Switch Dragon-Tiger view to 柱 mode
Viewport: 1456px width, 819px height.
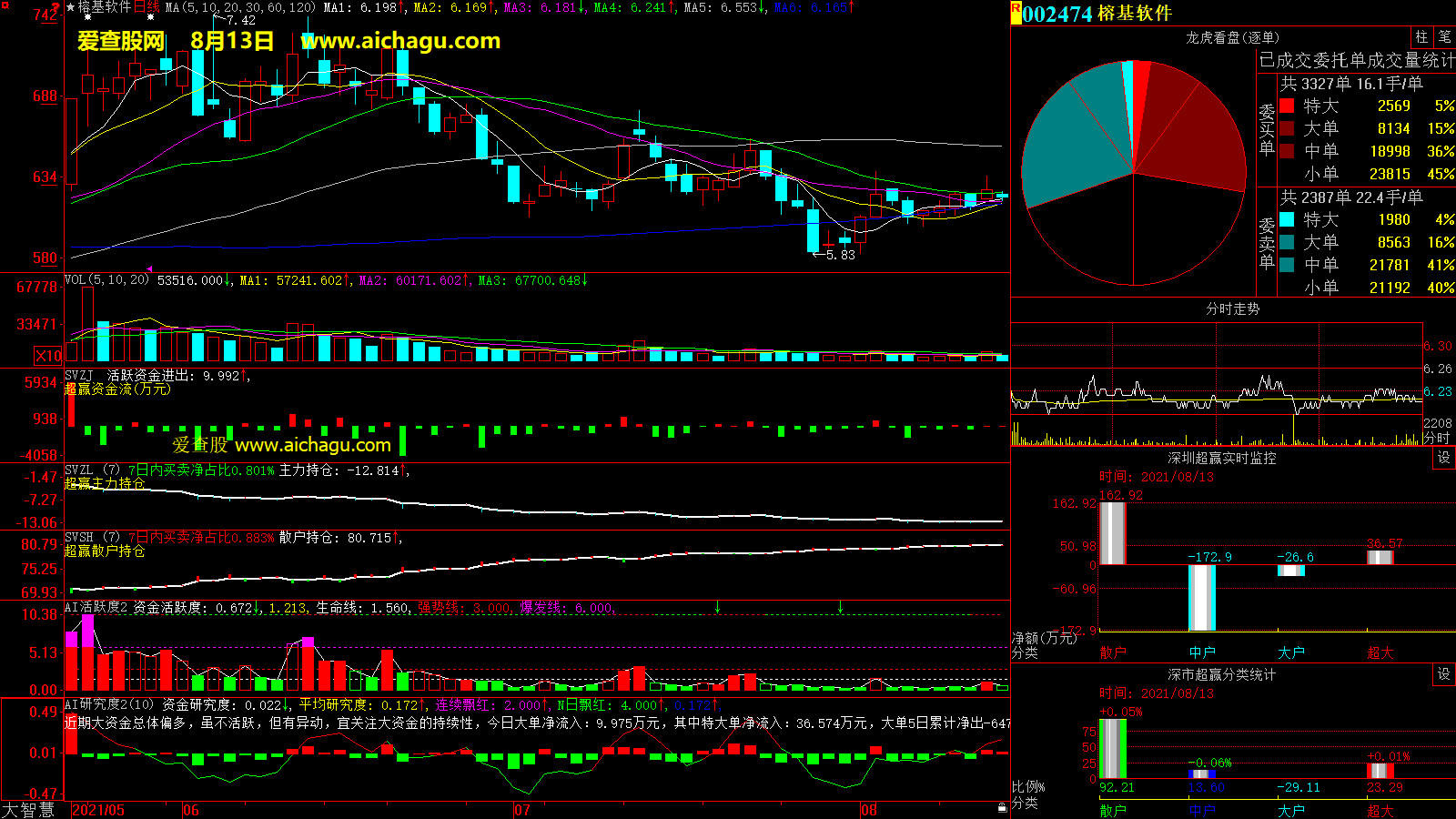pyautogui.click(x=1421, y=37)
